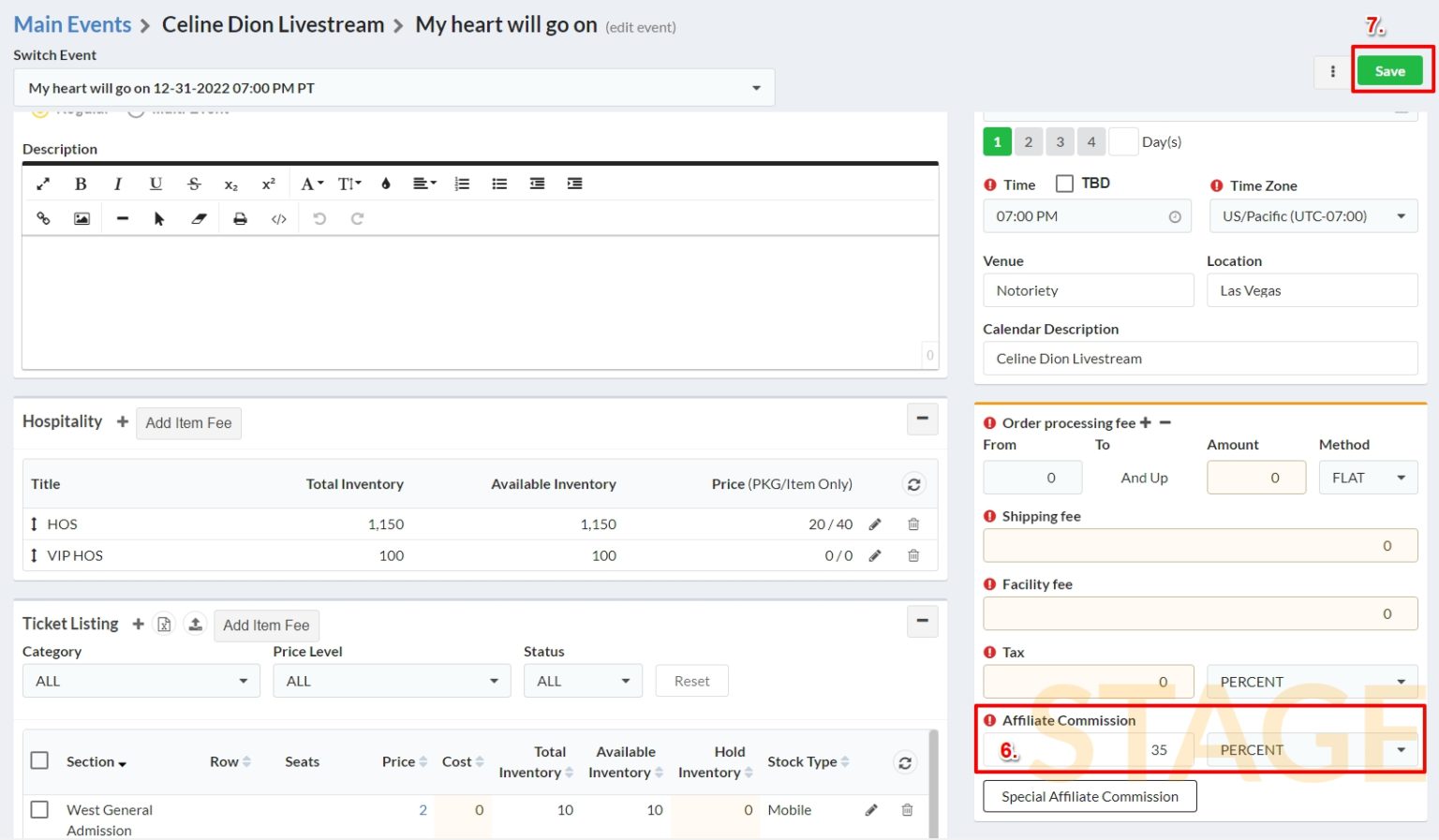Click the italic formatting icon
Viewport: 1439px width, 840px height.
click(118, 184)
